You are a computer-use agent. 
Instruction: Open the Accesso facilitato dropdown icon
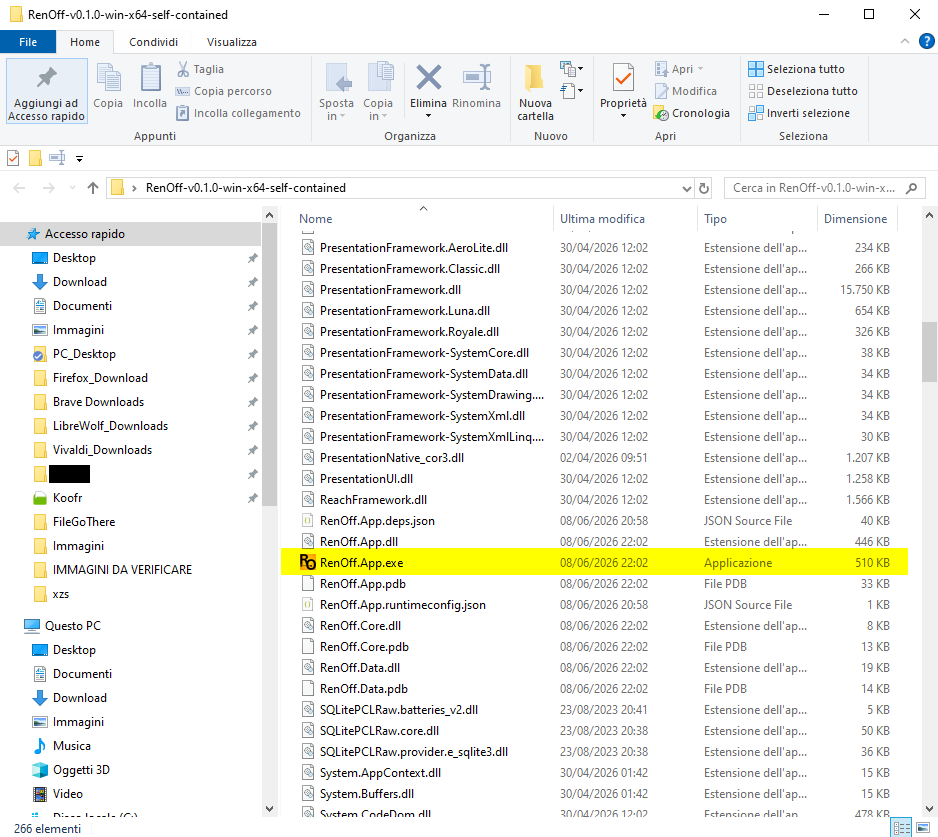pyautogui.click(x=571, y=91)
